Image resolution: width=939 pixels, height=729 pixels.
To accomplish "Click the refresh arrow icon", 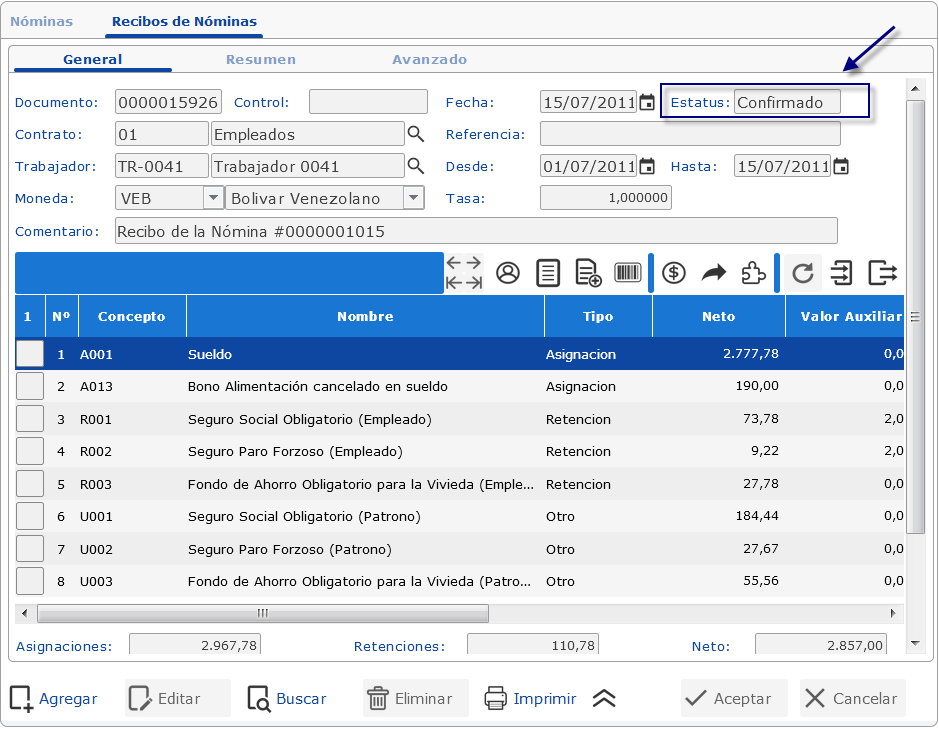I will pyautogui.click(x=802, y=273).
